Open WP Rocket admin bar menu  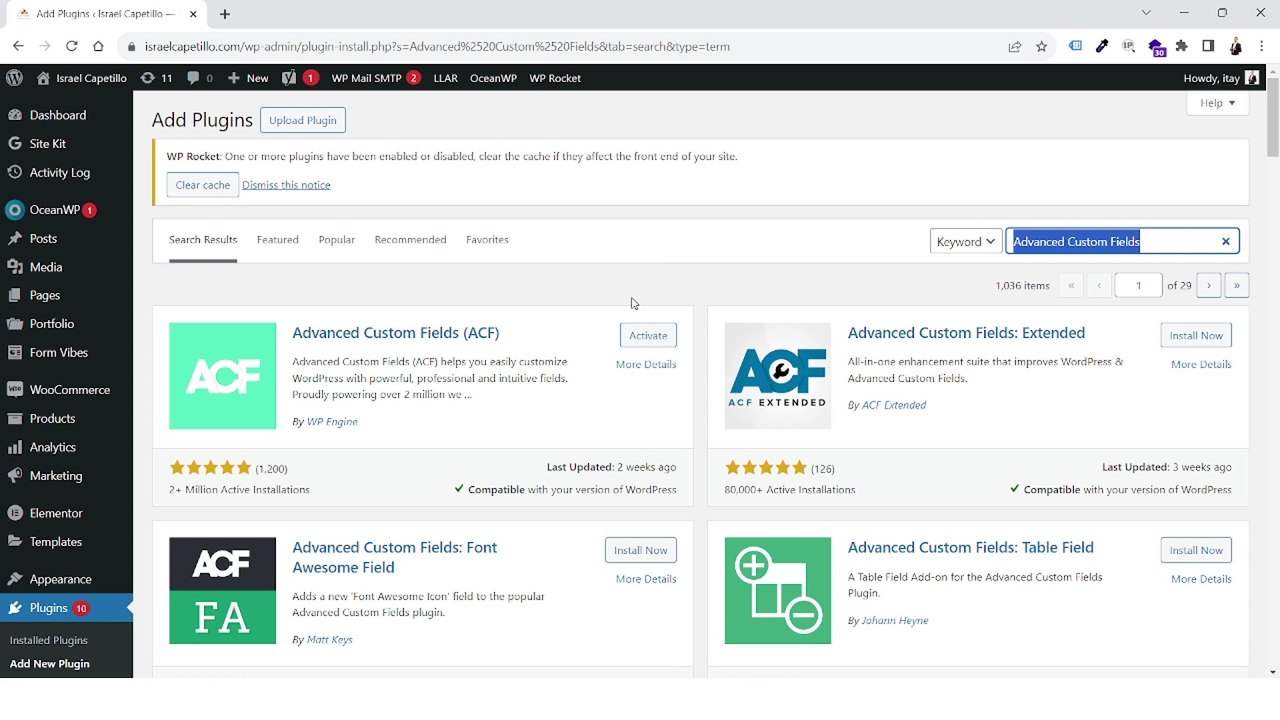(555, 78)
